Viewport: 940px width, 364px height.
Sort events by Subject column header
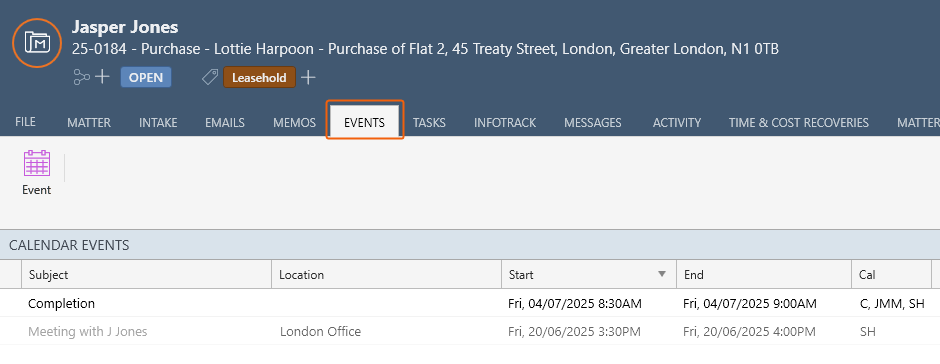(x=146, y=275)
